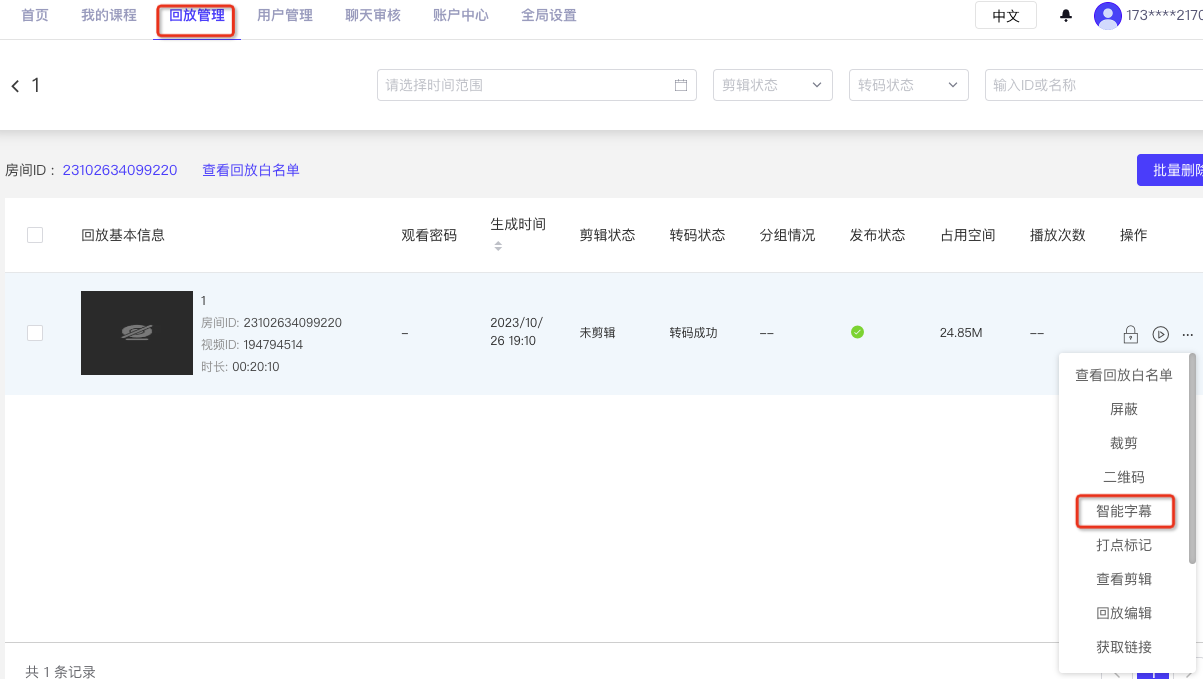The image size is (1203, 679).
Task: Click the account name 173****2170
Action: click(x=1164, y=16)
